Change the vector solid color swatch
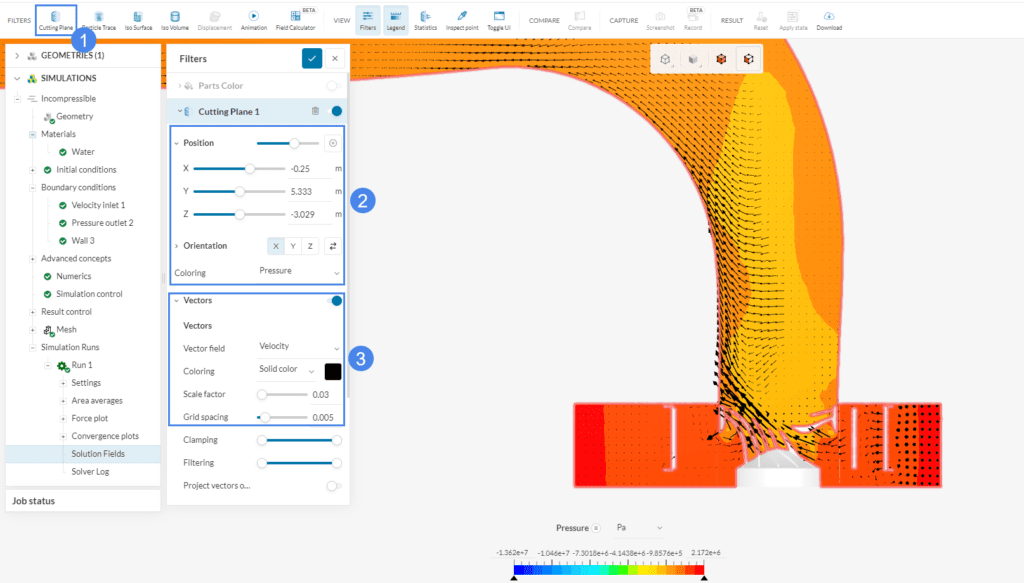The height and width of the screenshot is (583, 1024). (x=333, y=370)
